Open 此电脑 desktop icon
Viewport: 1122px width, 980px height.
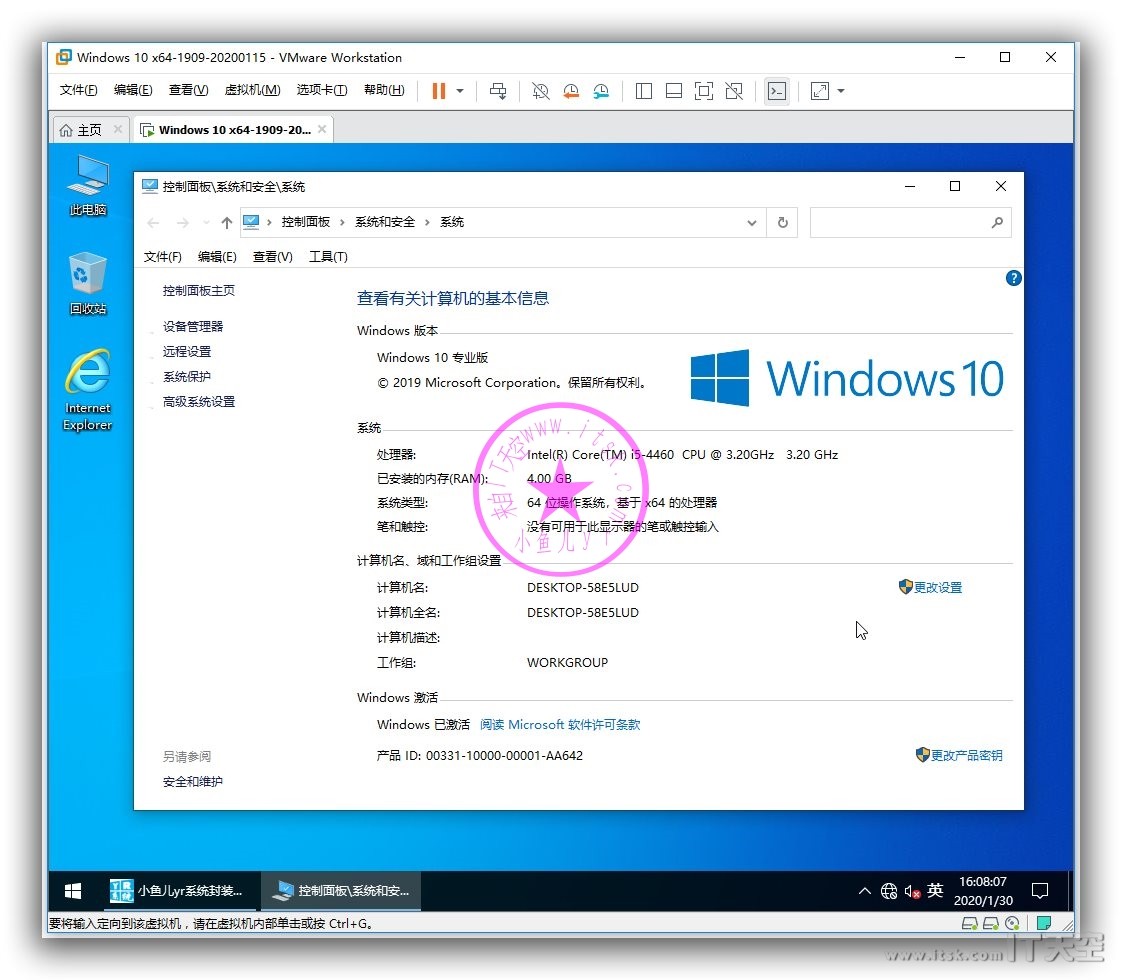tap(87, 185)
